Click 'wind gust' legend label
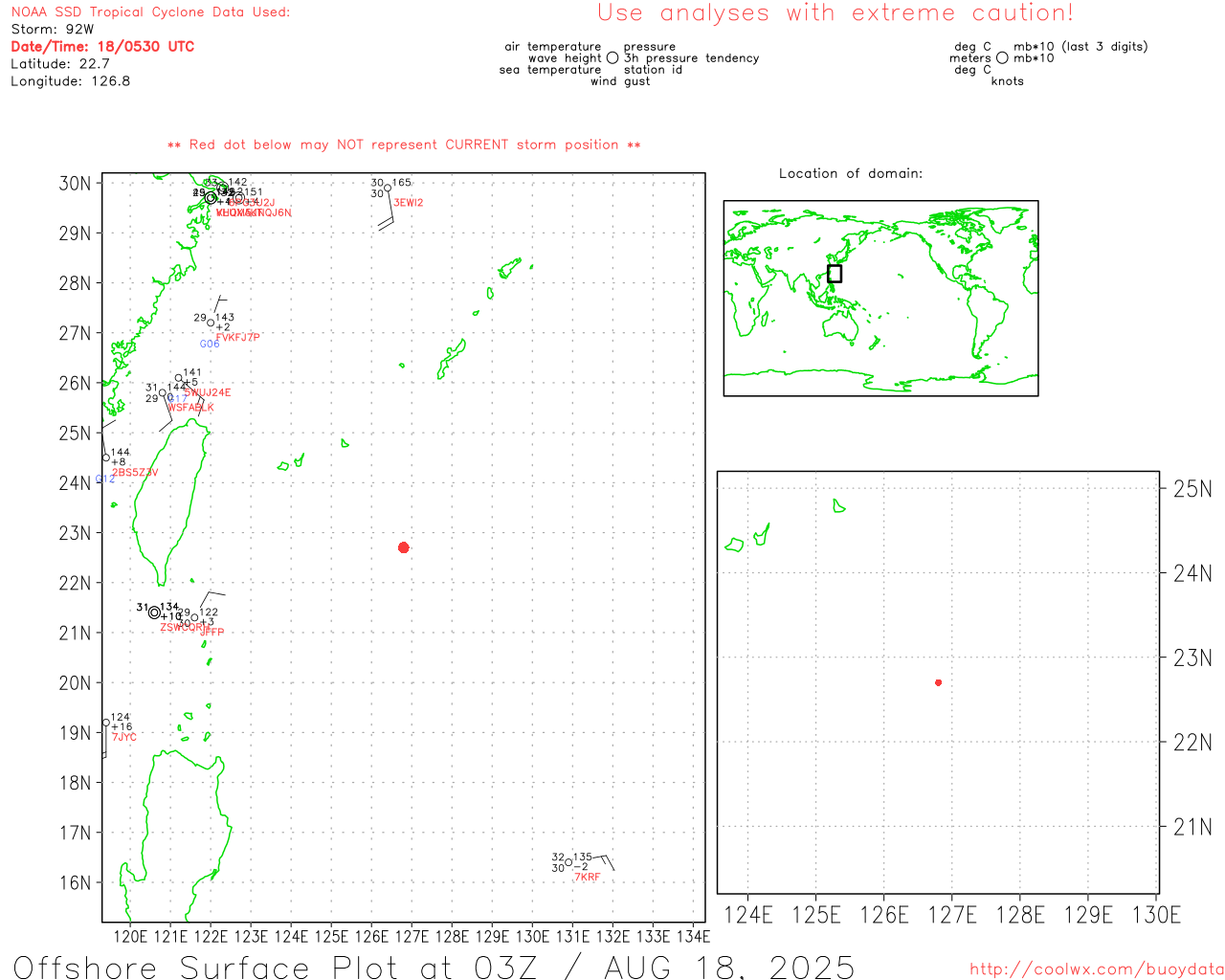 point(620,81)
